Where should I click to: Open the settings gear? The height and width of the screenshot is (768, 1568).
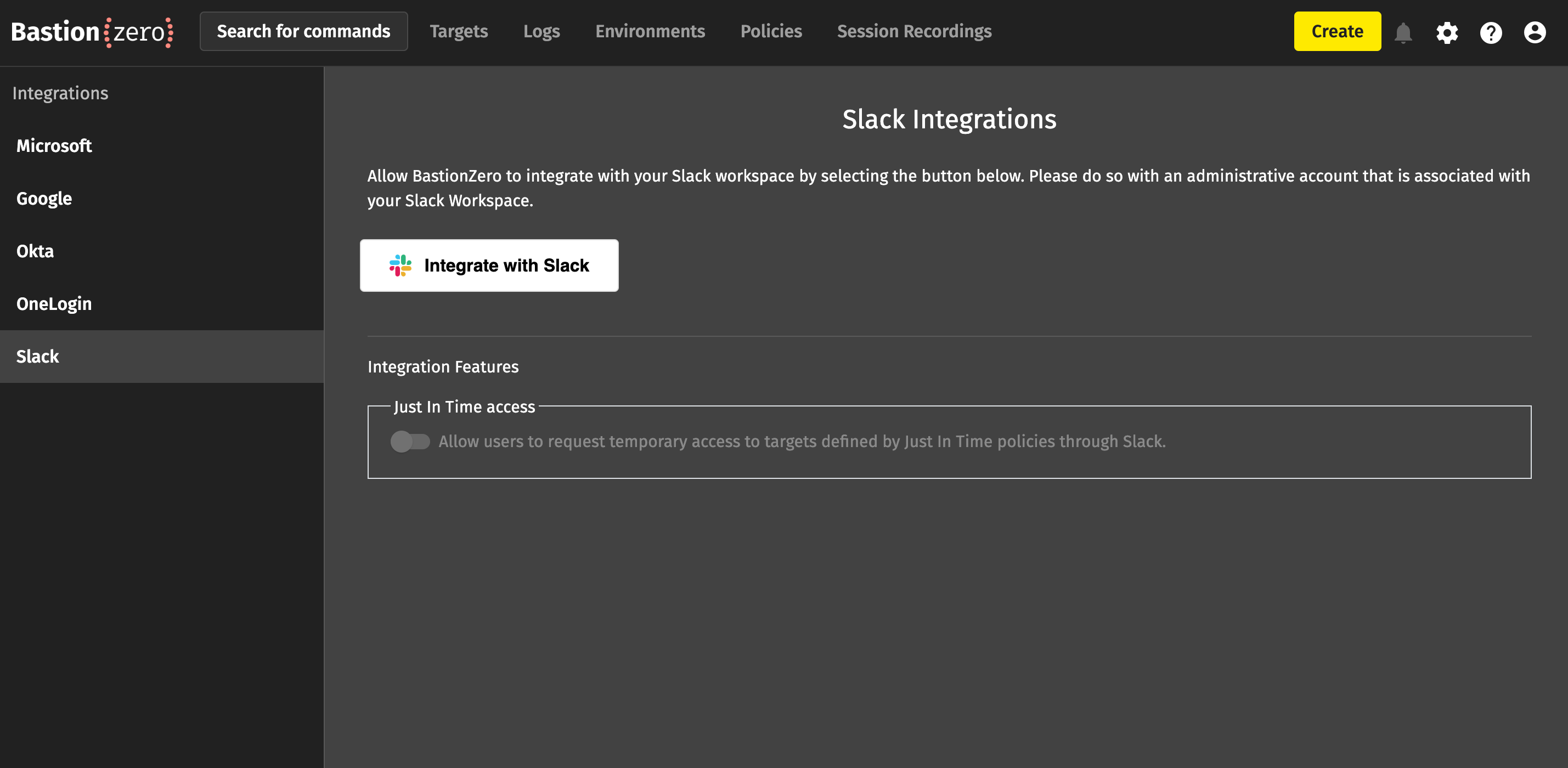[1447, 32]
